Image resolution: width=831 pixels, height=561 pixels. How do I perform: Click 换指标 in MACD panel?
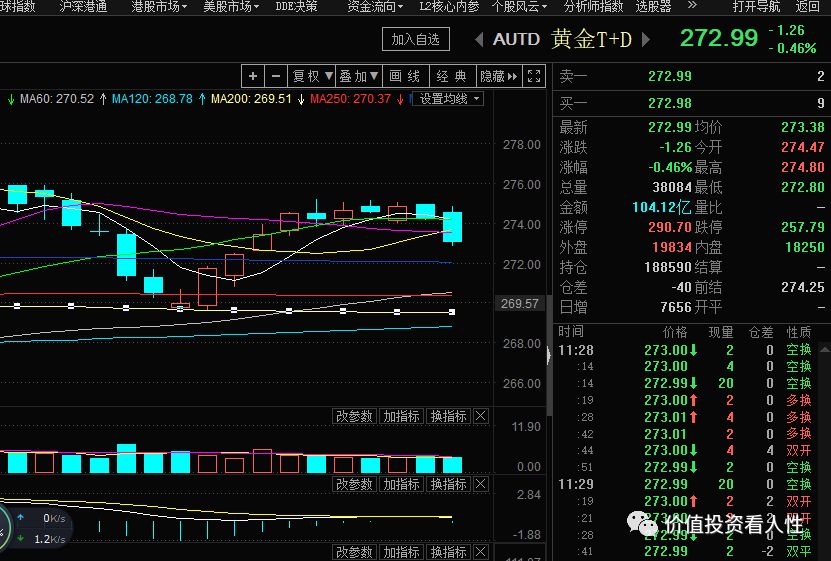pyautogui.click(x=448, y=484)
